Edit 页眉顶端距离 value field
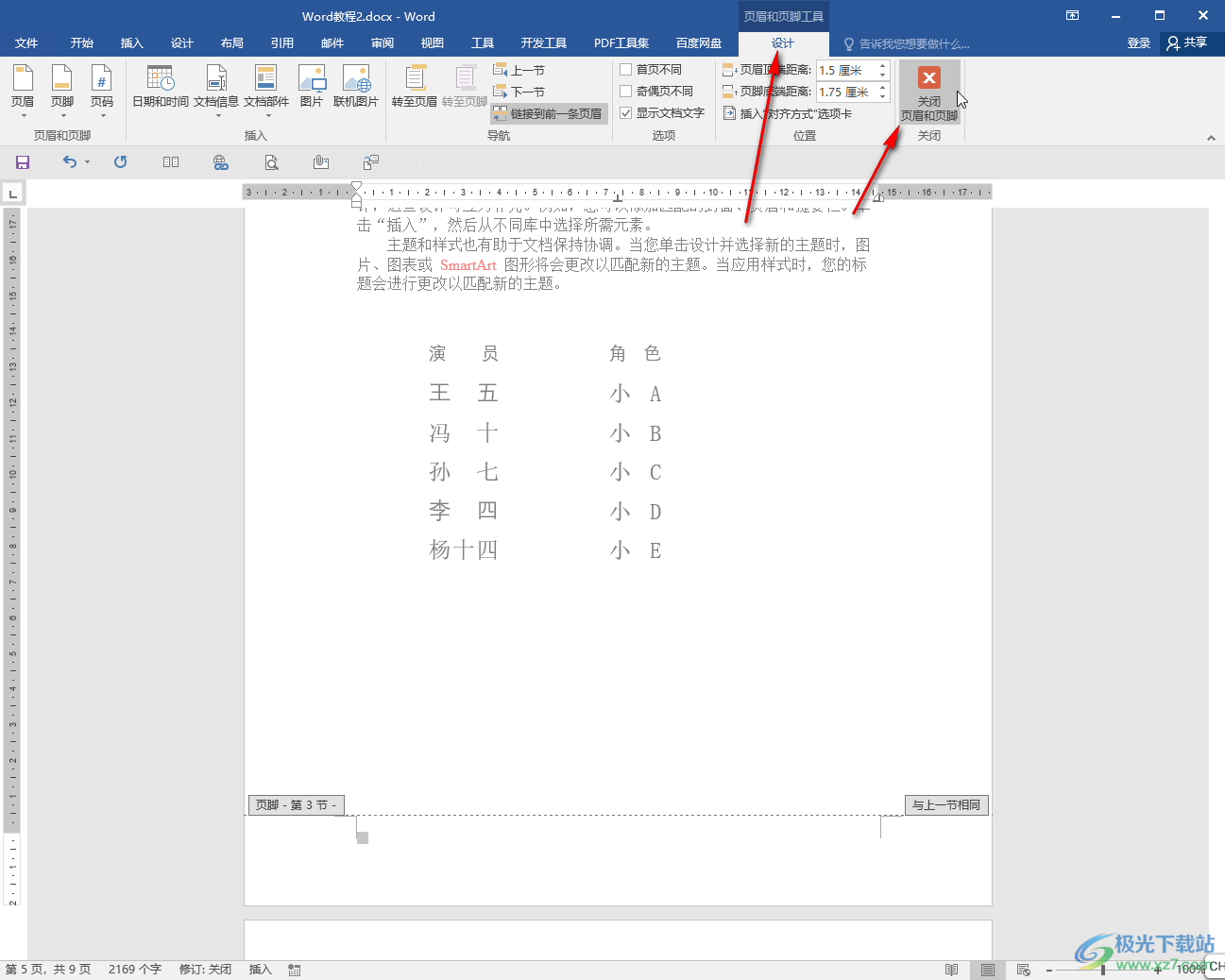Screen dimensions: 1225x980 point(846,71)
